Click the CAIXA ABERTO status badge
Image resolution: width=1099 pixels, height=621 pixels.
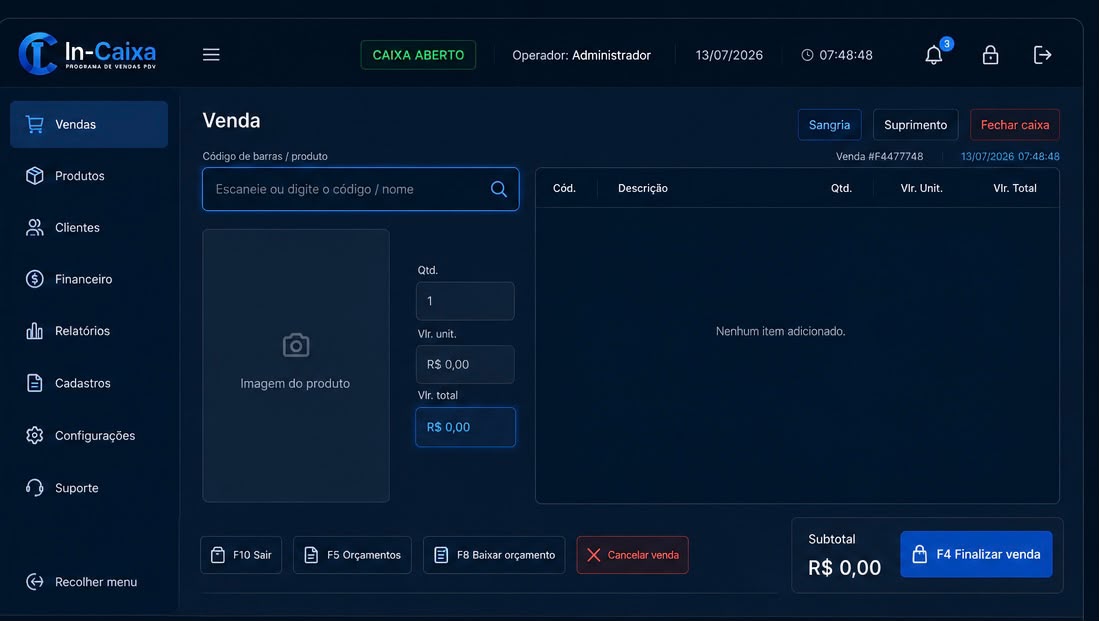418,55
